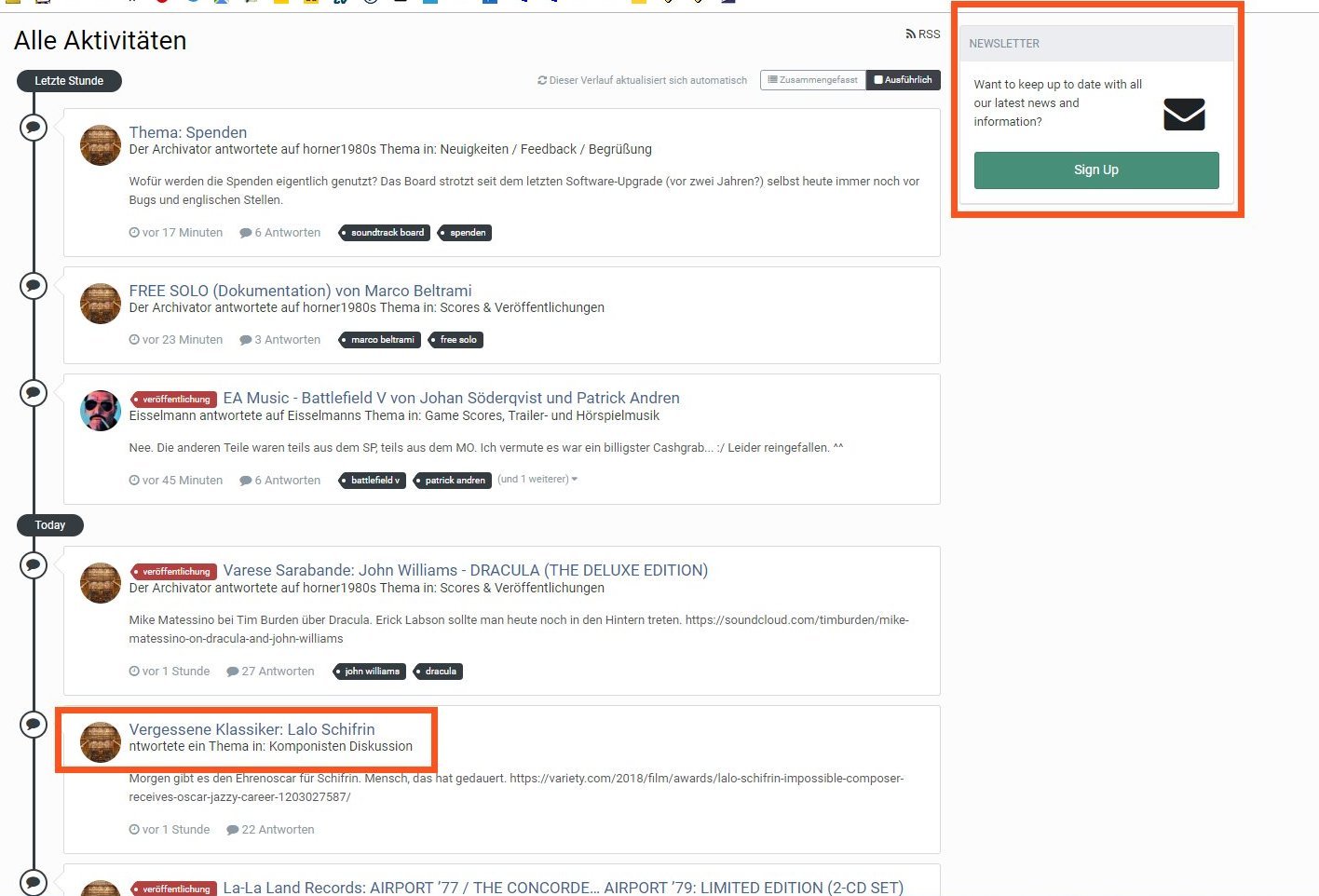The image size is (1319, 896).
Task: Click Der Archivator avatar beside Thema: Spenden
Action: pyautogui.click(x=101, y=145)
